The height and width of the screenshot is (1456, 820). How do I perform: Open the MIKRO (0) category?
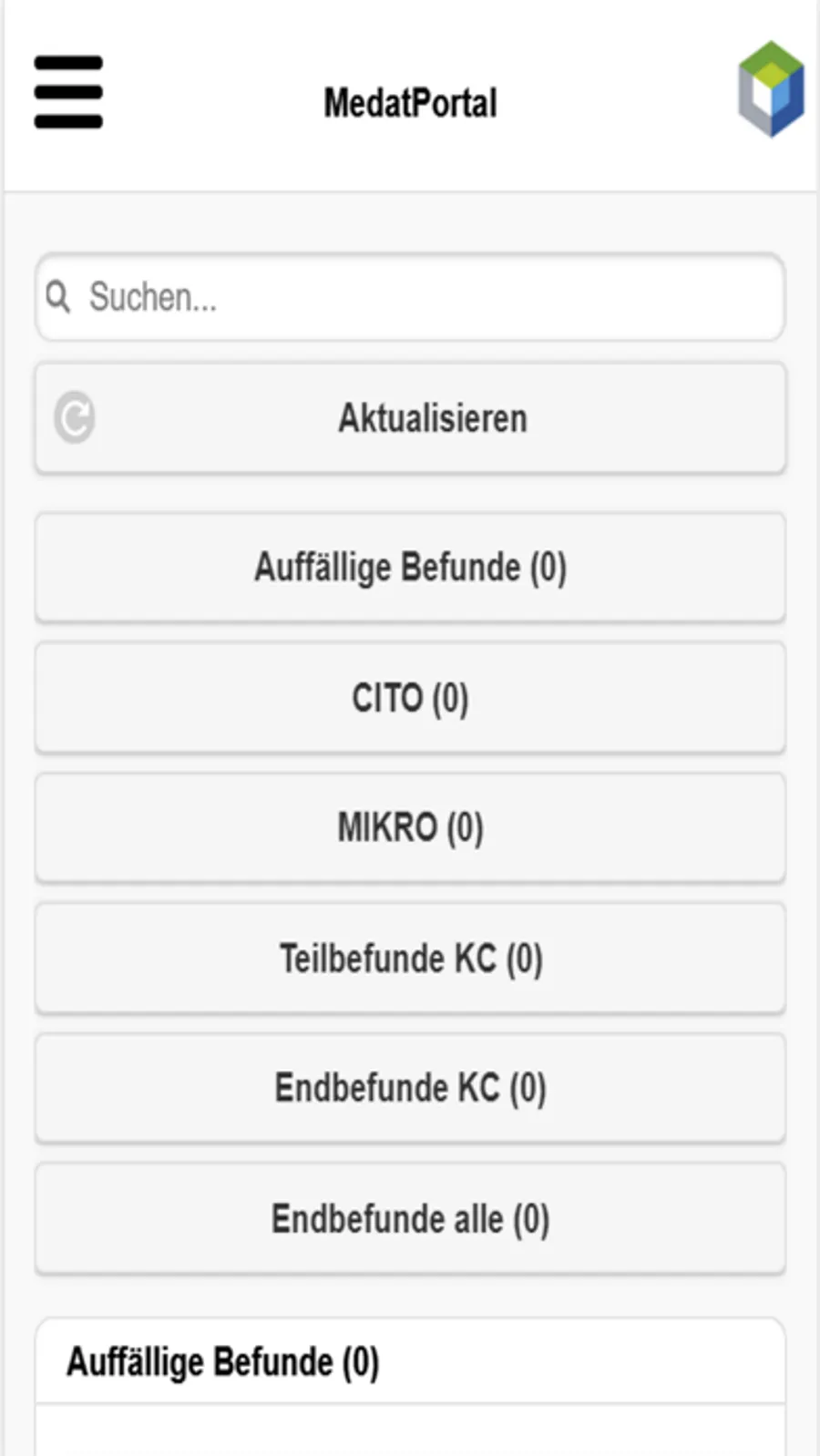[x=410, y=828]
